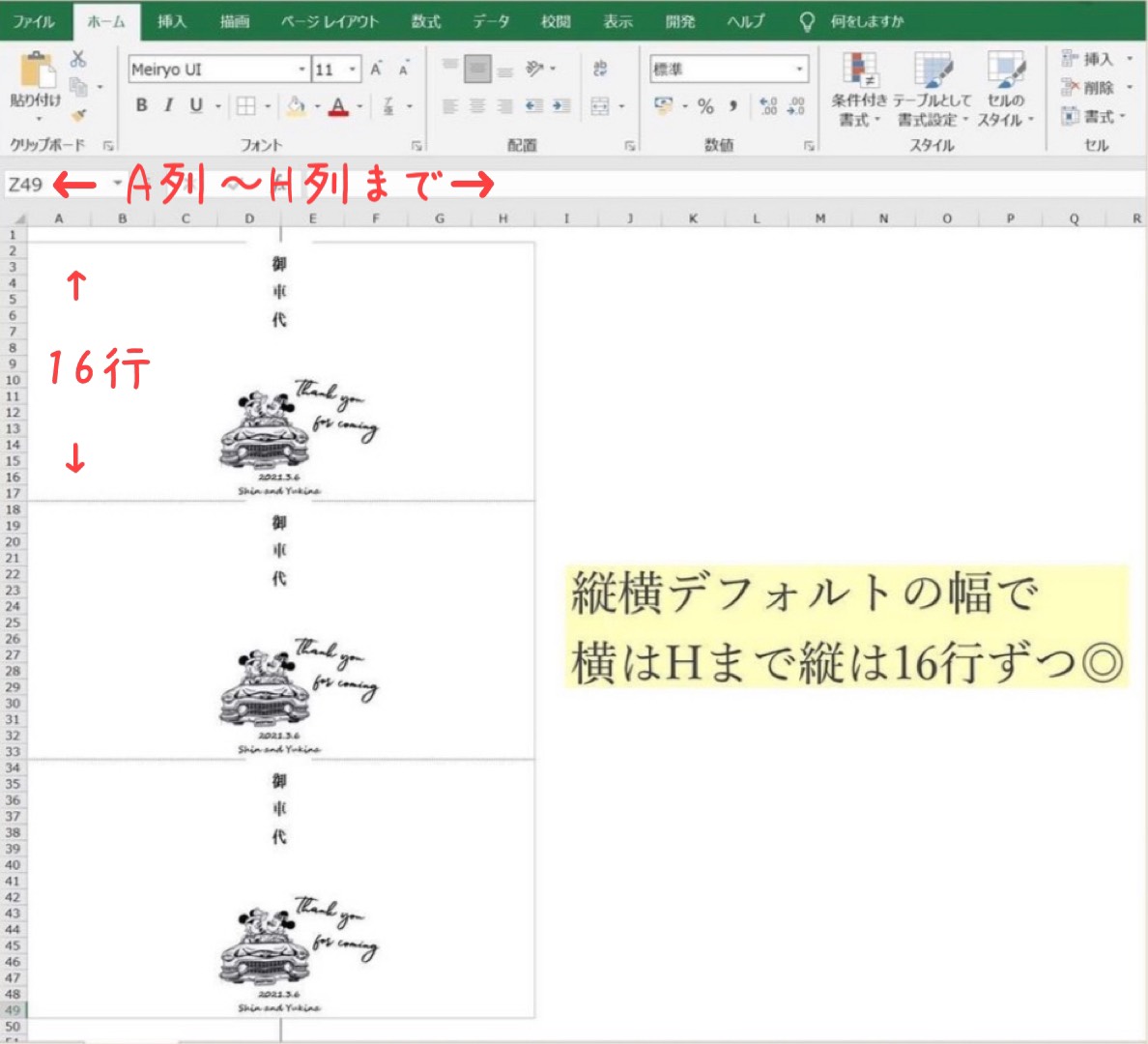Screen dimensions: 1148x1044
Task: Expand the Merge and Center dropdown arrow
Action: 620,107
